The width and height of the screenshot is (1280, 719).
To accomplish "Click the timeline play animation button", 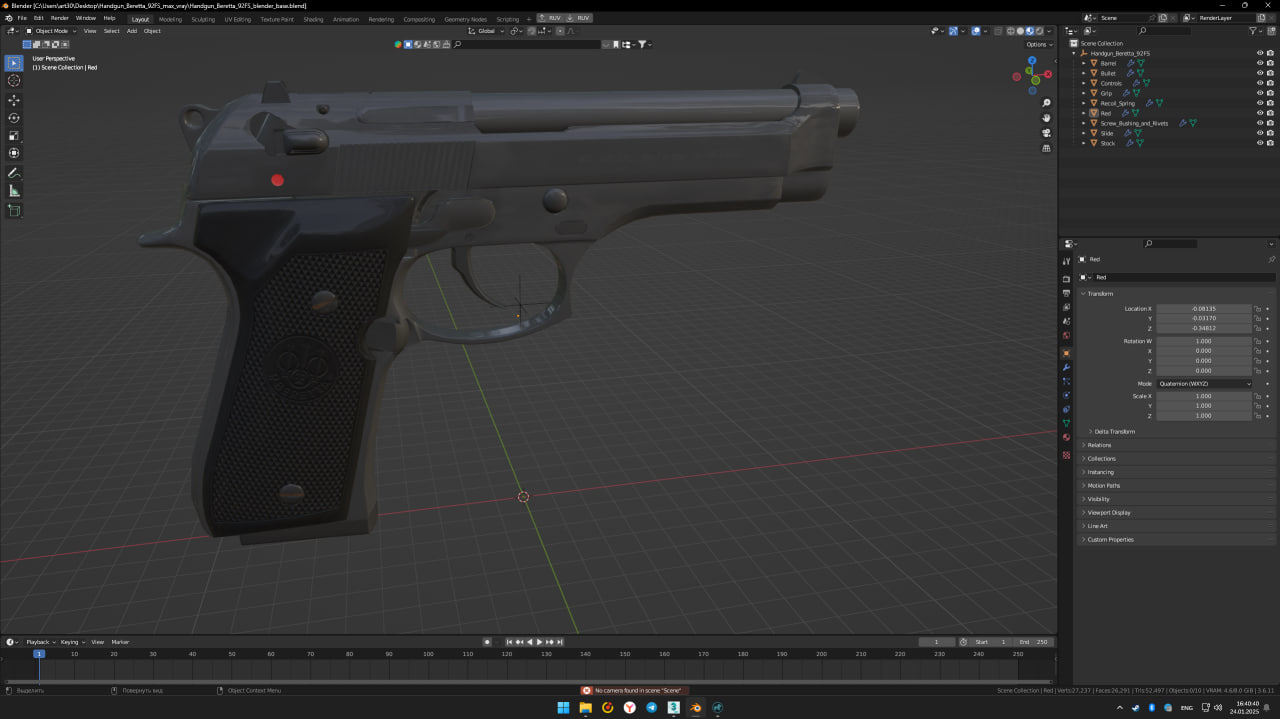I will tap(539, 642).
